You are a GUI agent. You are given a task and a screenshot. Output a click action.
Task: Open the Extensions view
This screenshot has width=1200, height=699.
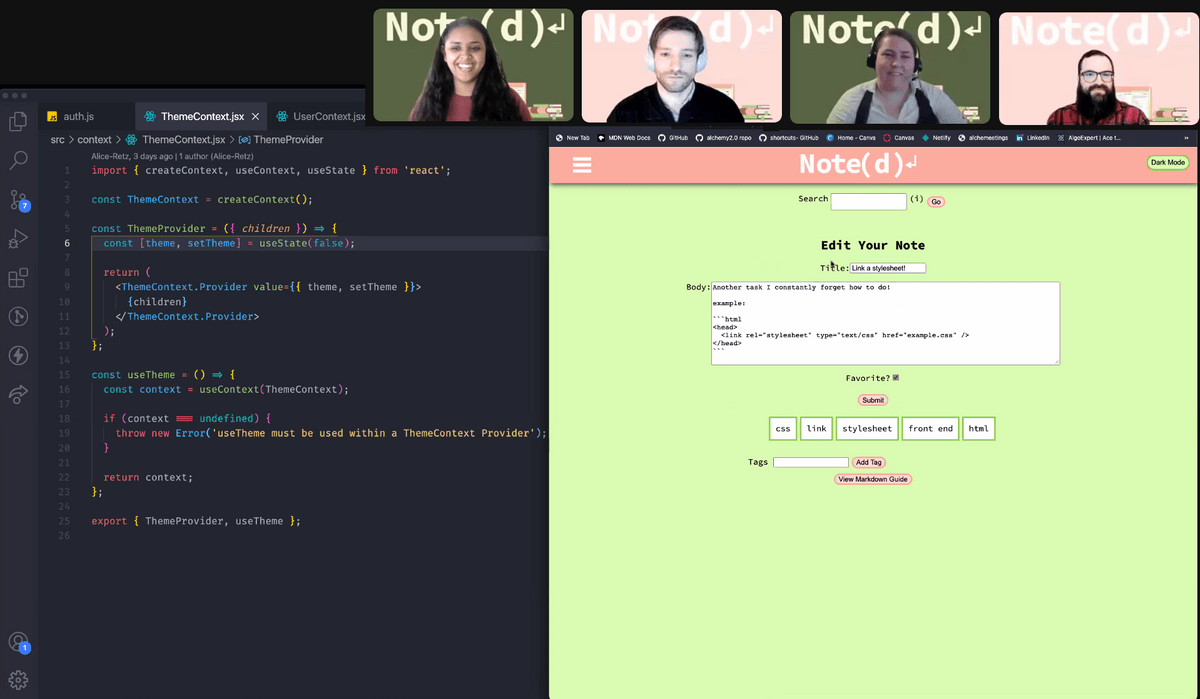18,278
